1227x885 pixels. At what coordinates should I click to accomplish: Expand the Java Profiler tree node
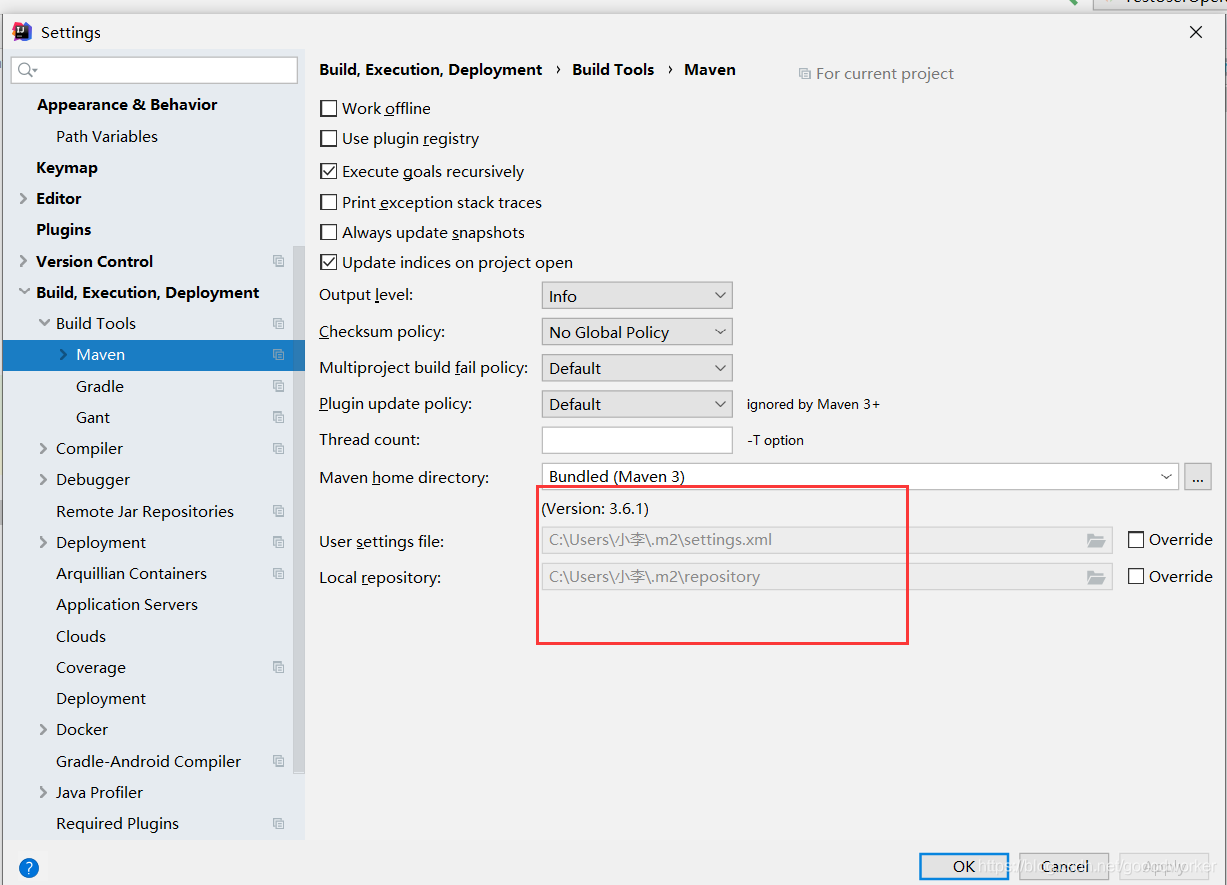pyautogui.click(x=43, y=792)
